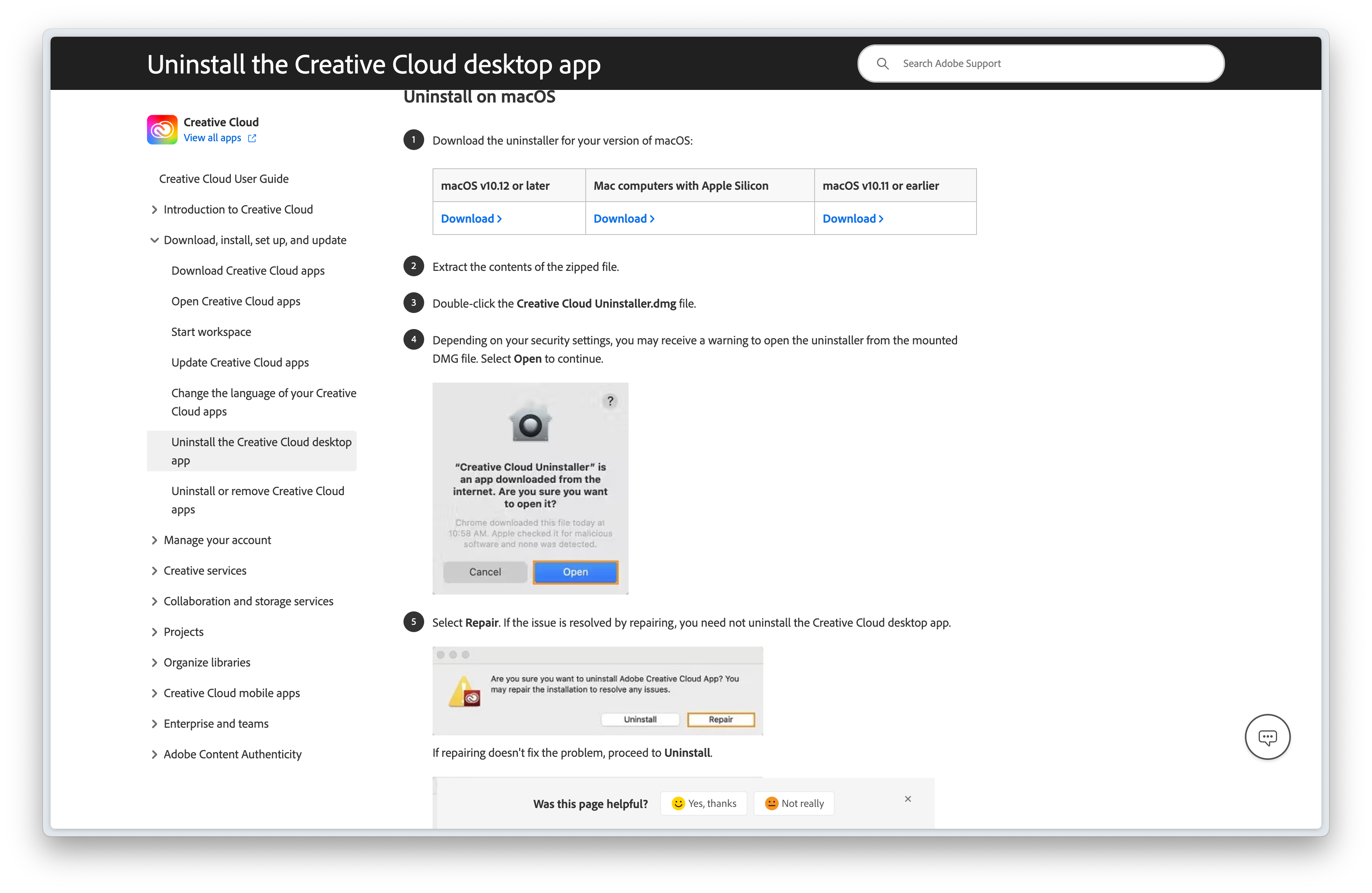Image resolution: width=1372 pixels, height=893 pixels.
Task: Click the question mark in dialog screenshot
Action: (610, 401)
